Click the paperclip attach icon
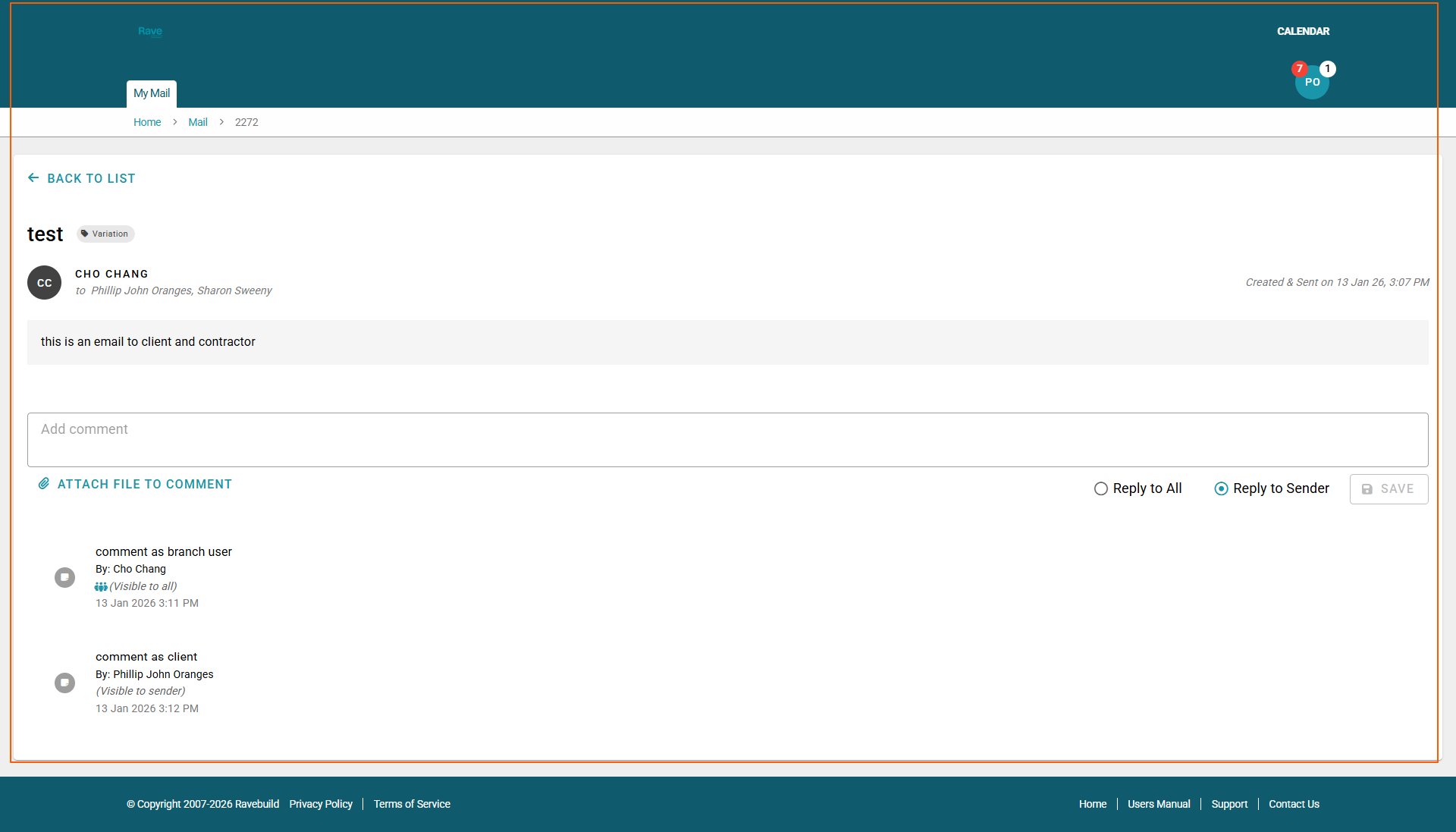1456x832 pixels. pyautogui.click(x=44, y=484)
